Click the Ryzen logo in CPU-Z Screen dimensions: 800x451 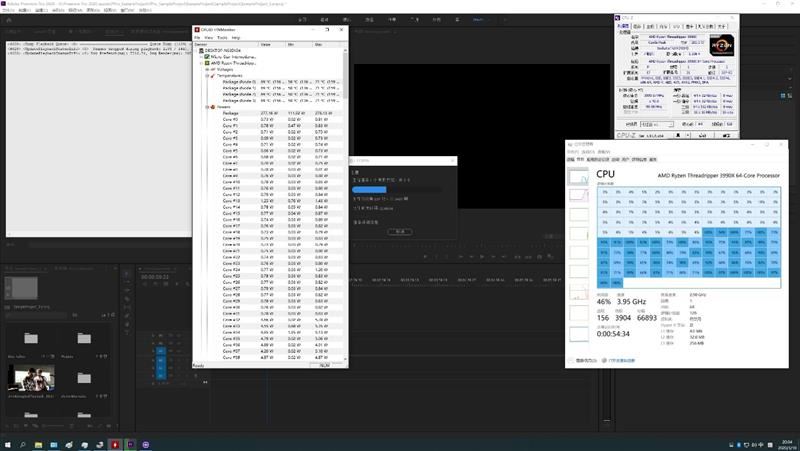(722, 45)
